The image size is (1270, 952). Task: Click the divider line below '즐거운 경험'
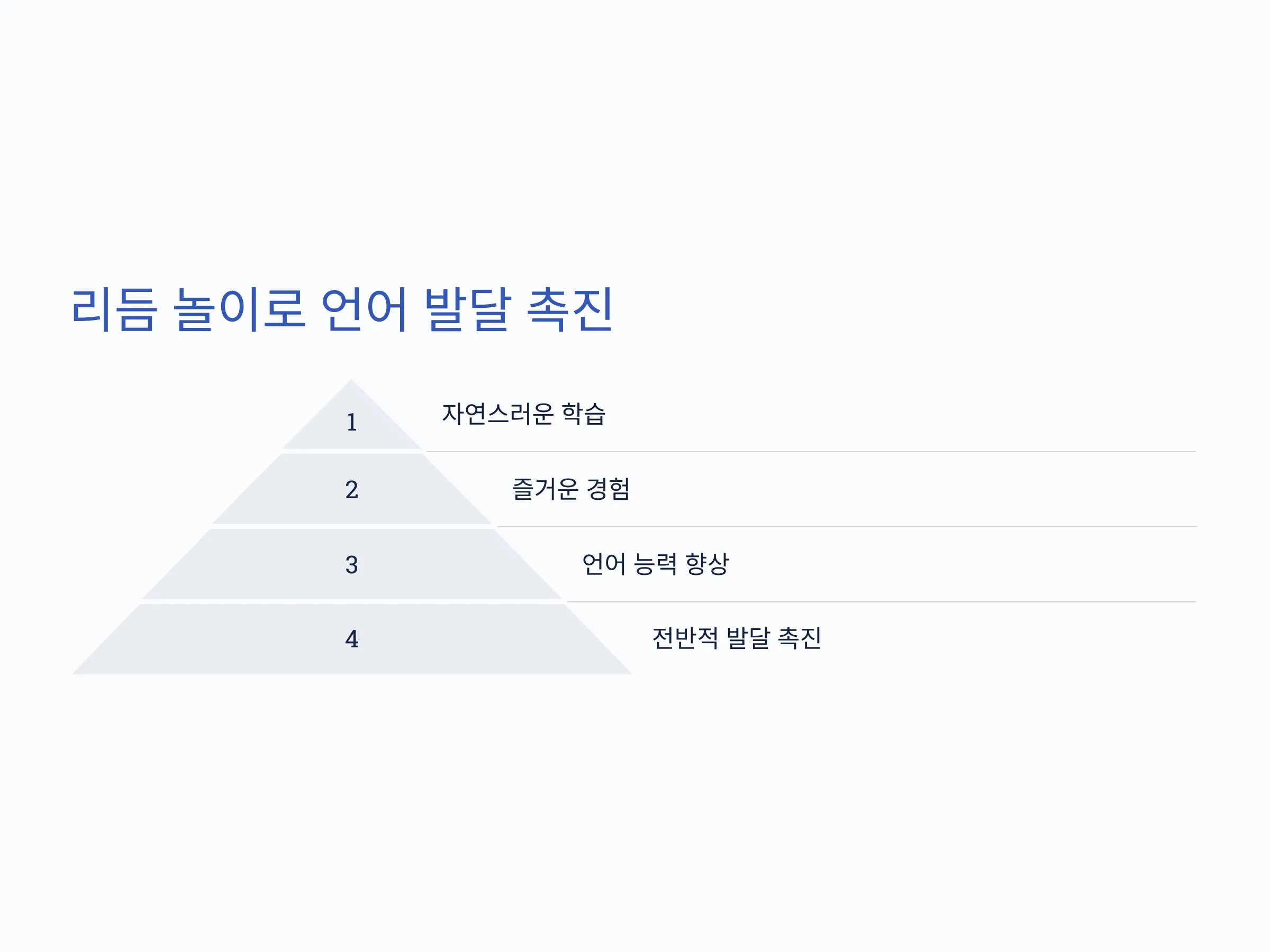coord(846,527)
